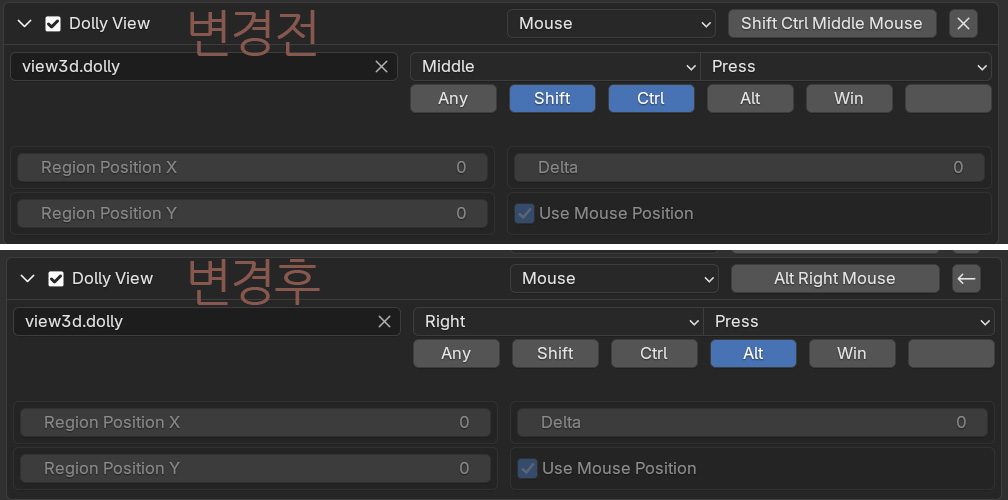Image resolution: width=1008 pixels, height=500 pixels.
Task: Click the Delta value field in 변경후 panel
Action: (x=752, y=423)
